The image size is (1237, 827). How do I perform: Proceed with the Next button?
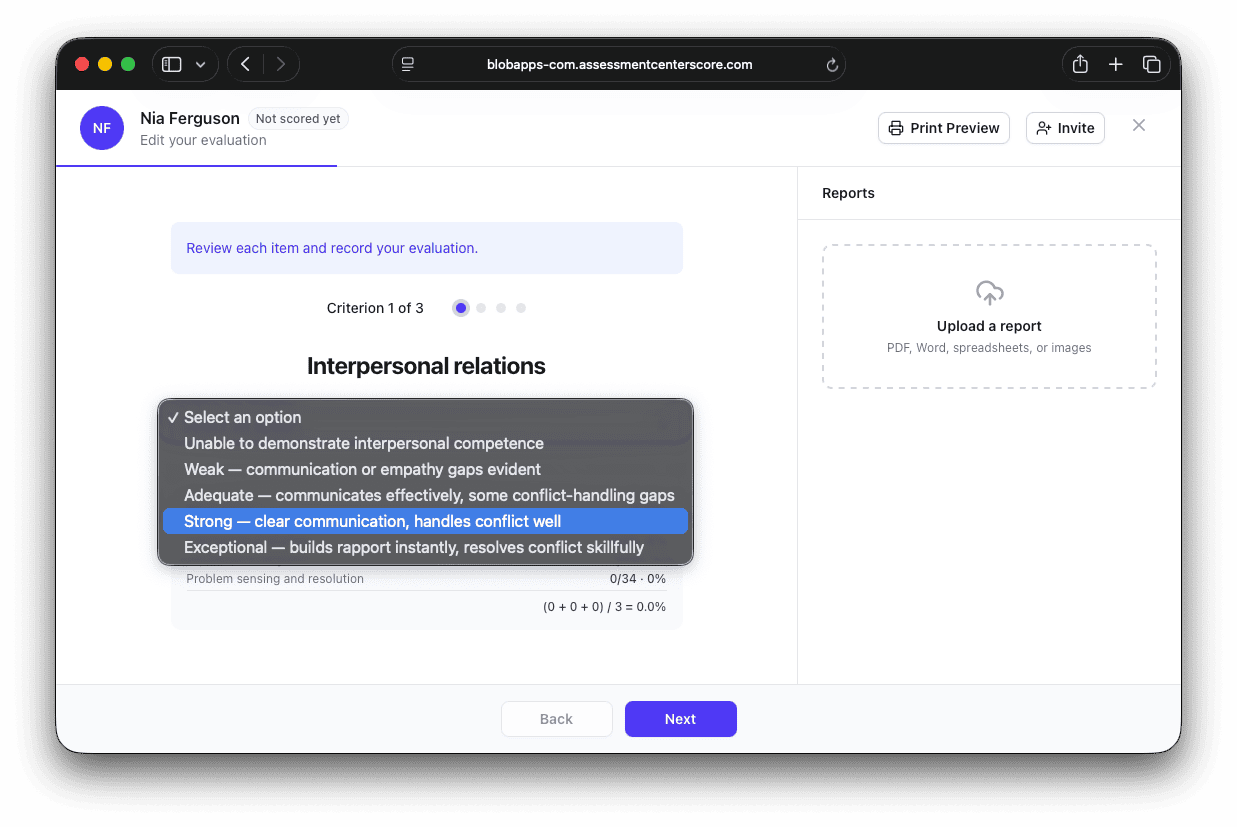click(x=681, y=719)
